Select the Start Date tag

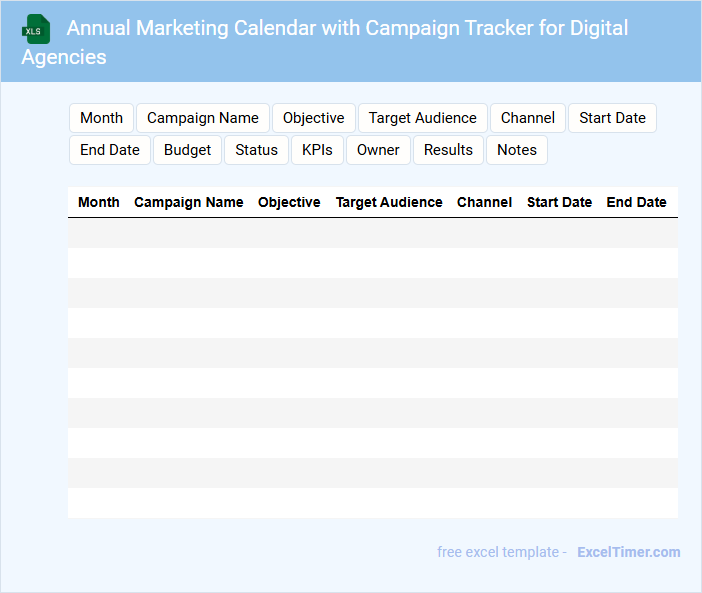612,118
